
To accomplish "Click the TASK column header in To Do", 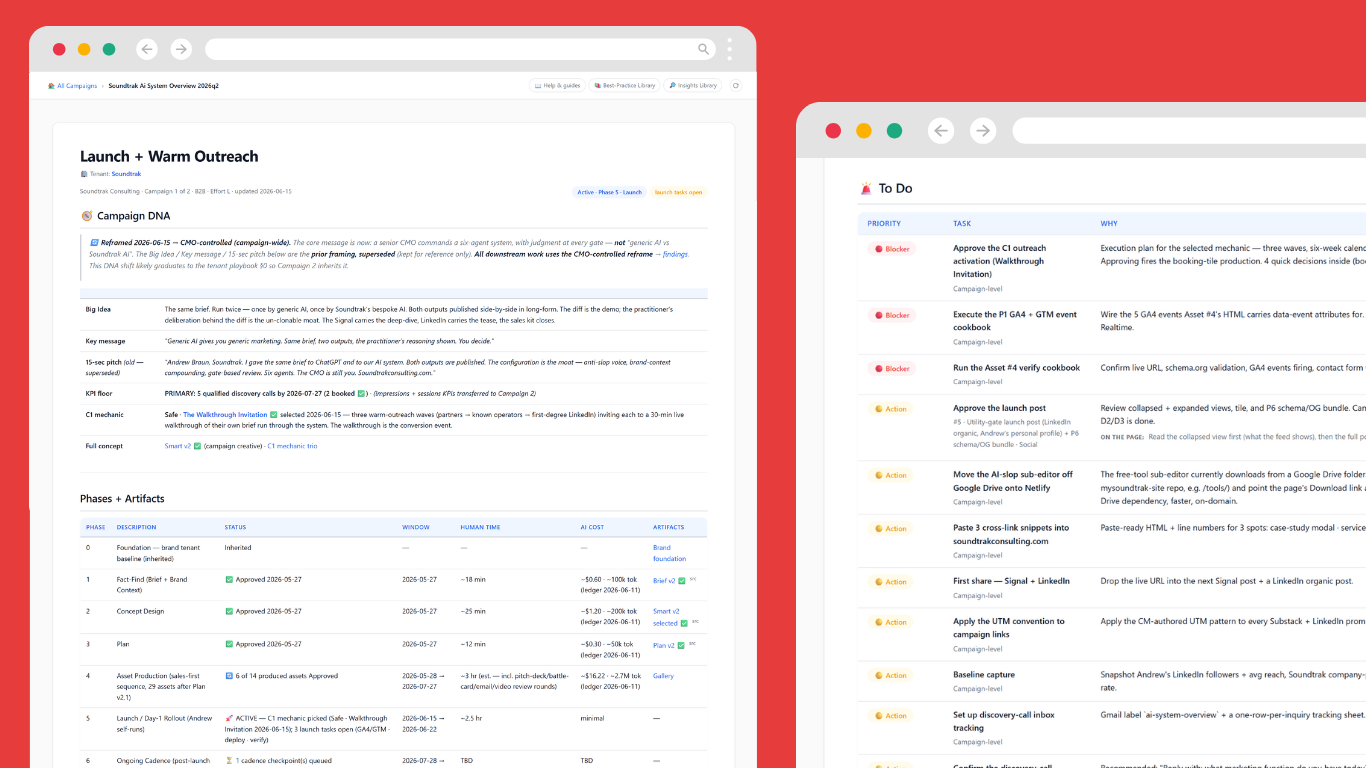I will click(962, 224).
